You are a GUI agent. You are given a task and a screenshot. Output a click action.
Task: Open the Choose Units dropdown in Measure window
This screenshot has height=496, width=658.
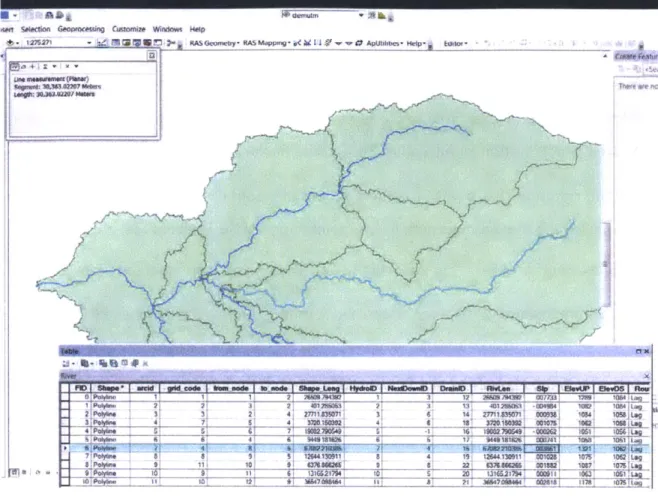(54, 66)
